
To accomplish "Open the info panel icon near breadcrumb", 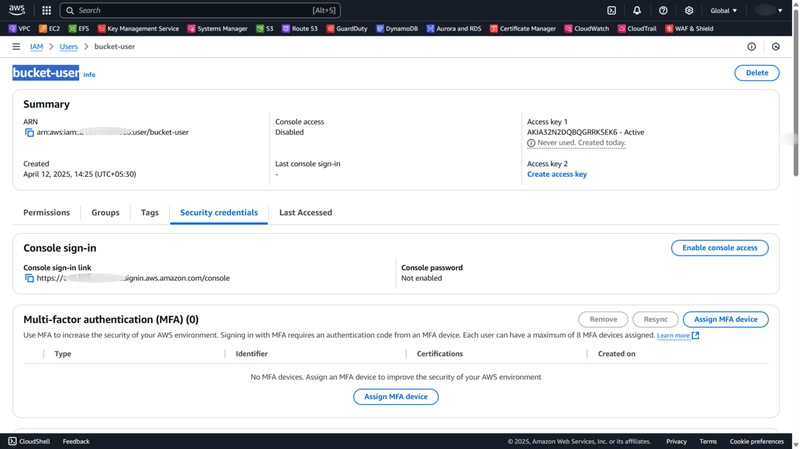I will click(x=752, y=46).
